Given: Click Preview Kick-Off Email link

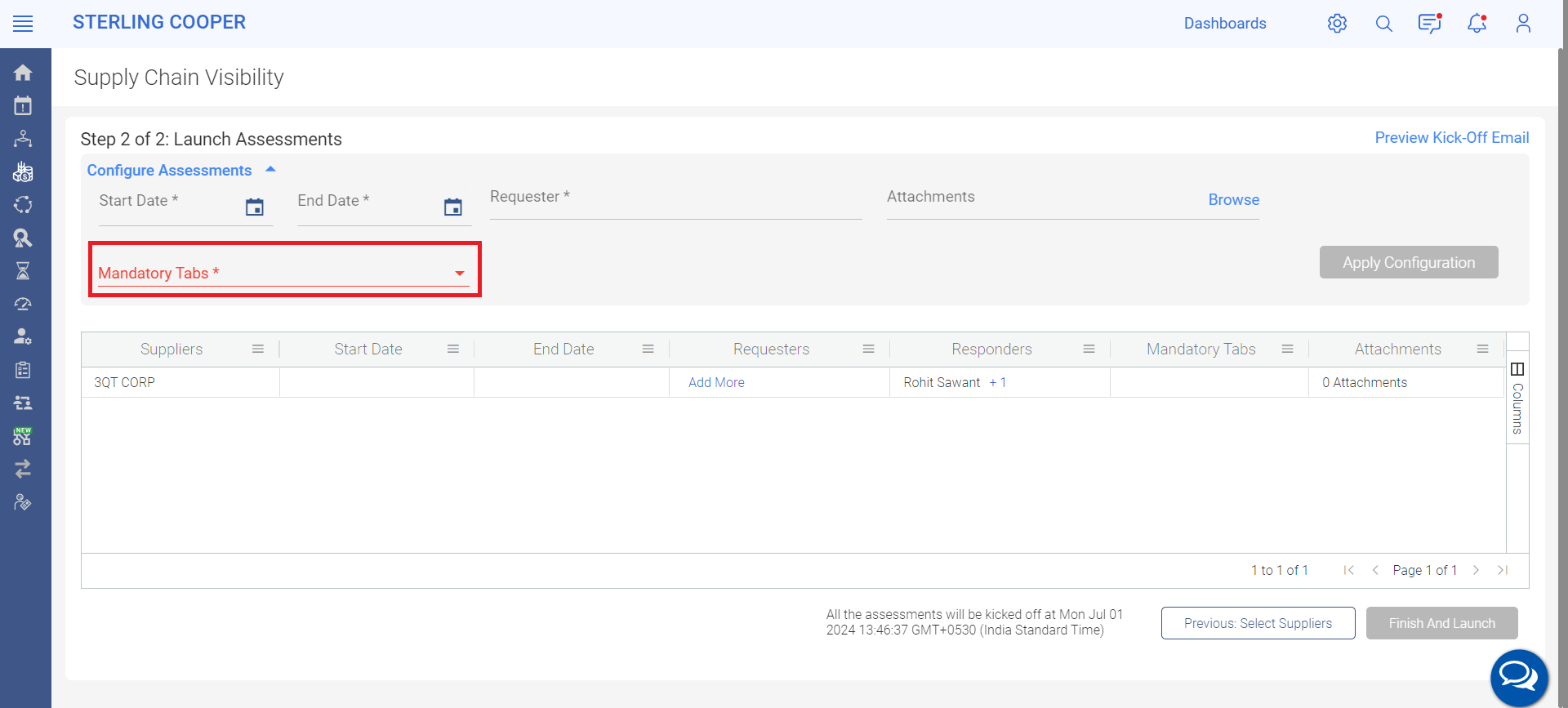Looking at the screenshot, I should [1452, 138].
